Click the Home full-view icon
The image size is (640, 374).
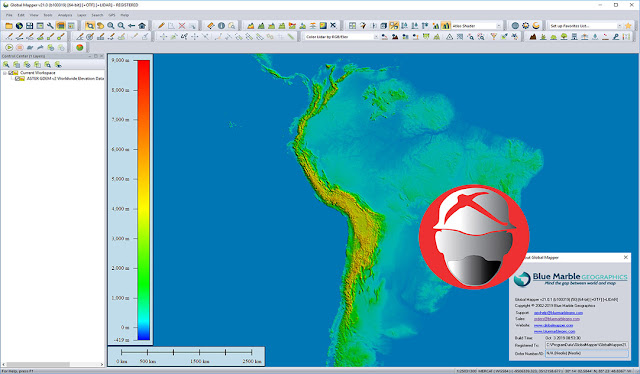[x=142, y=26]
